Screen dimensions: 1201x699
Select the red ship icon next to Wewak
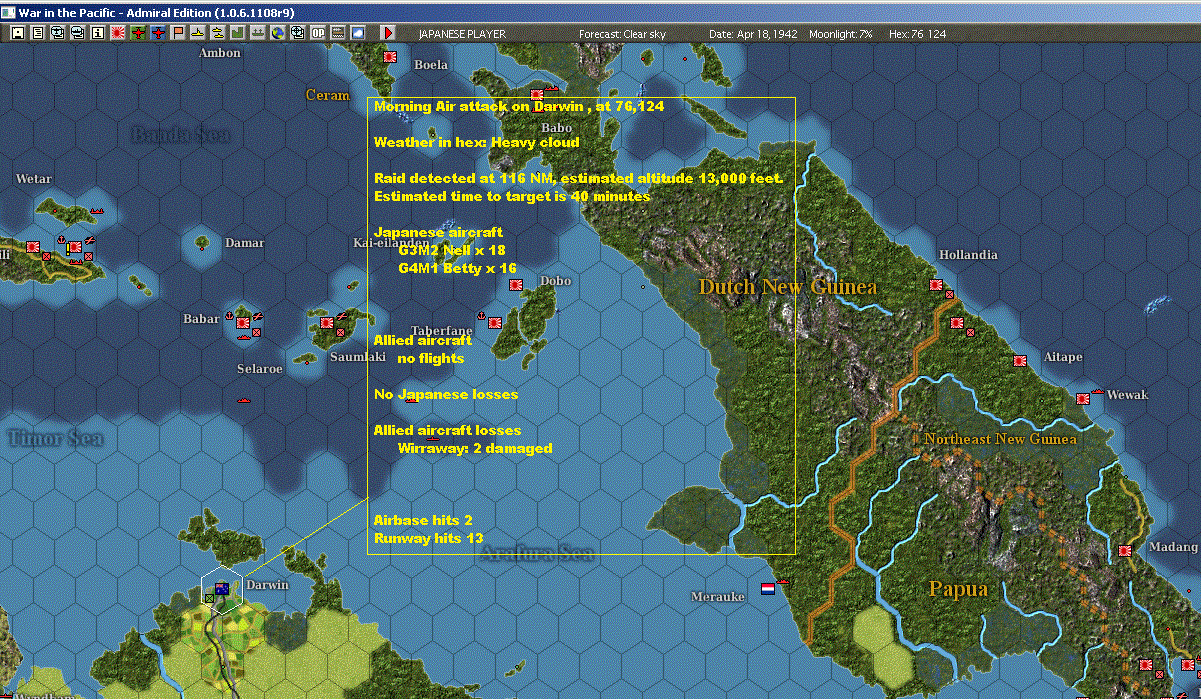pyautogui.click(x=1098, y=390)
